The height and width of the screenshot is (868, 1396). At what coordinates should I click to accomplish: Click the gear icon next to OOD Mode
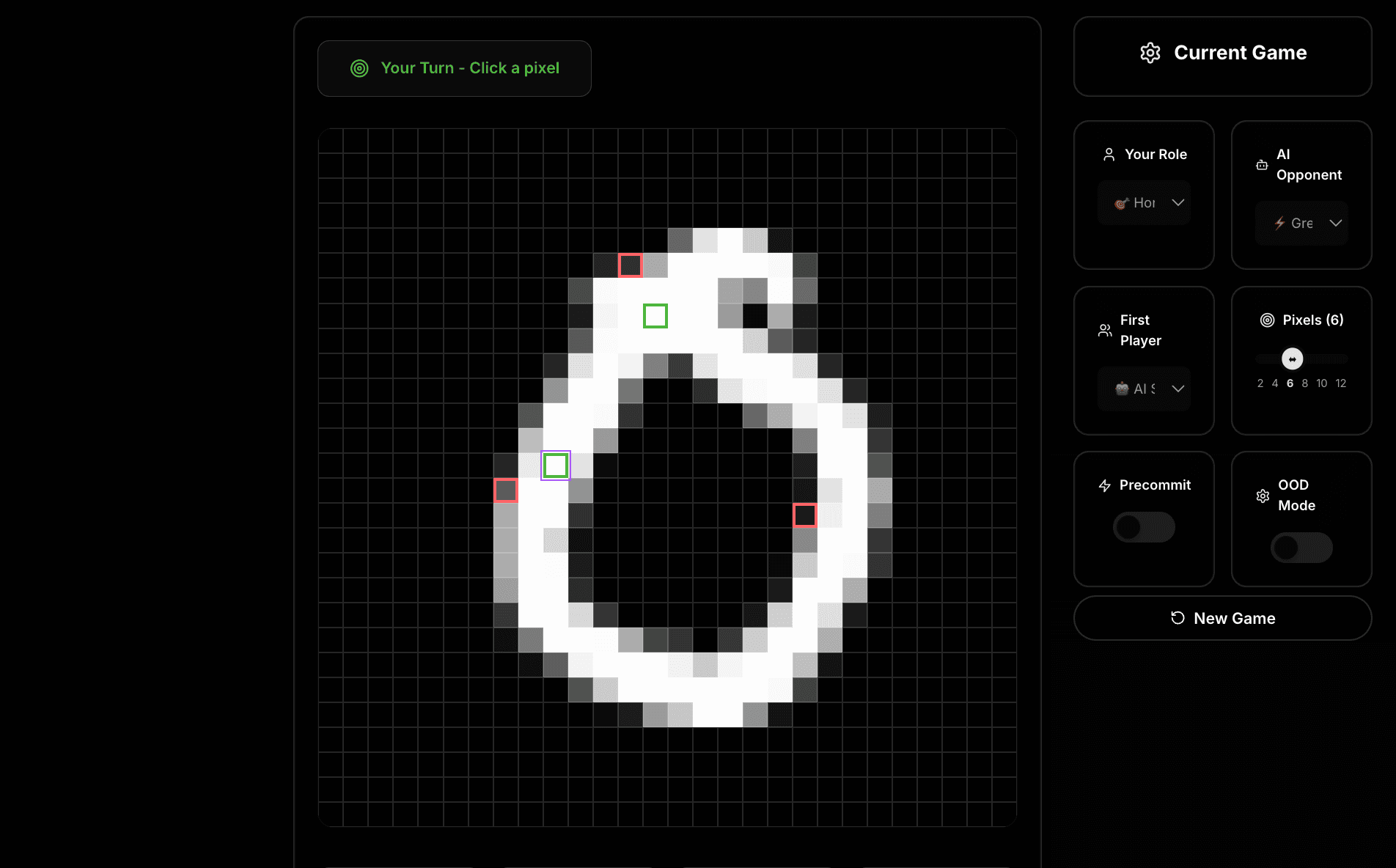1263,496
